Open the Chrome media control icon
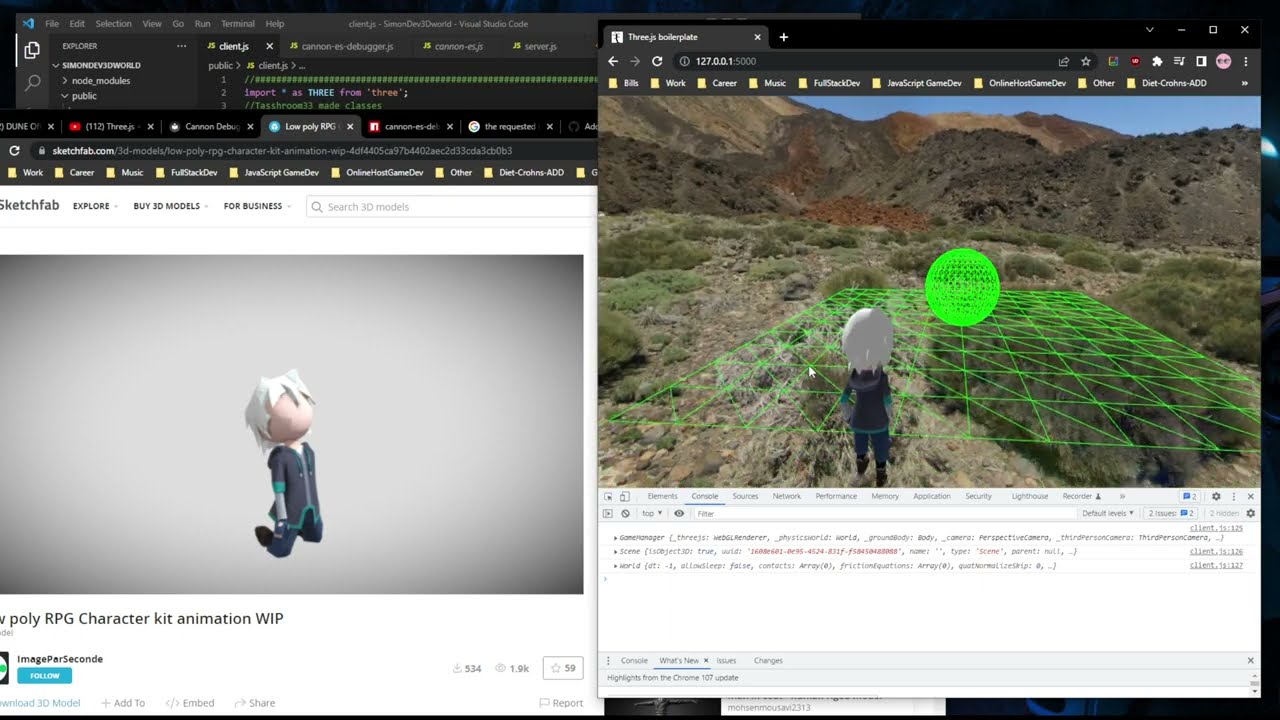 (1179, 61)
